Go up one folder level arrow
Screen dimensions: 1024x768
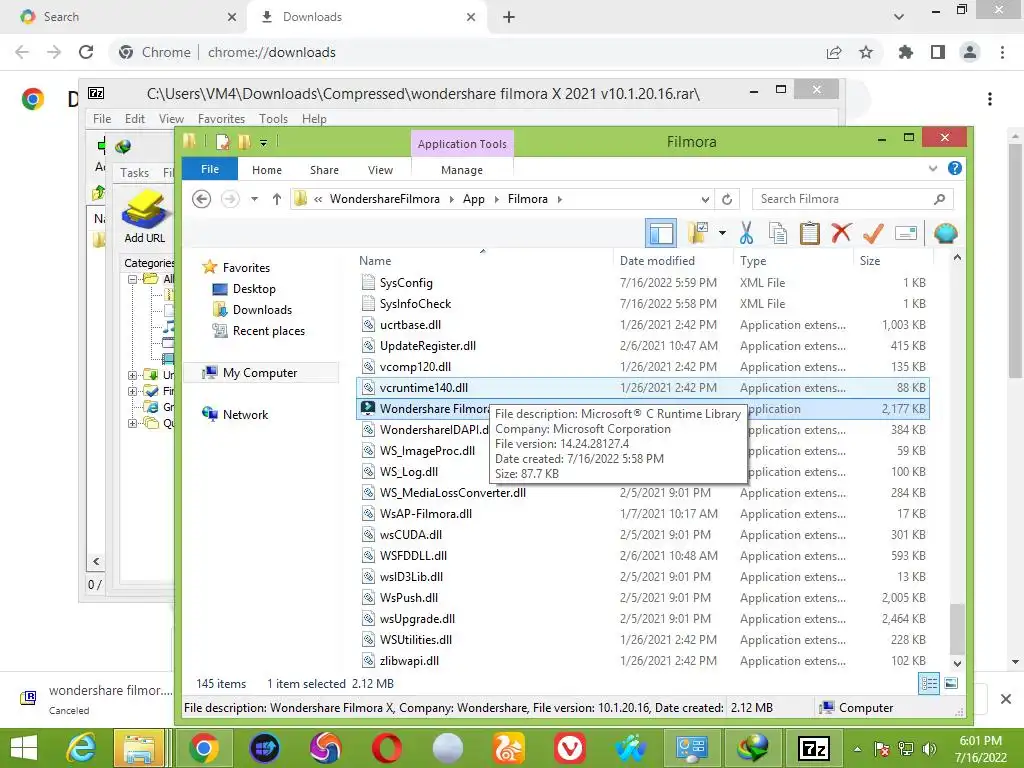click(277, 199)
